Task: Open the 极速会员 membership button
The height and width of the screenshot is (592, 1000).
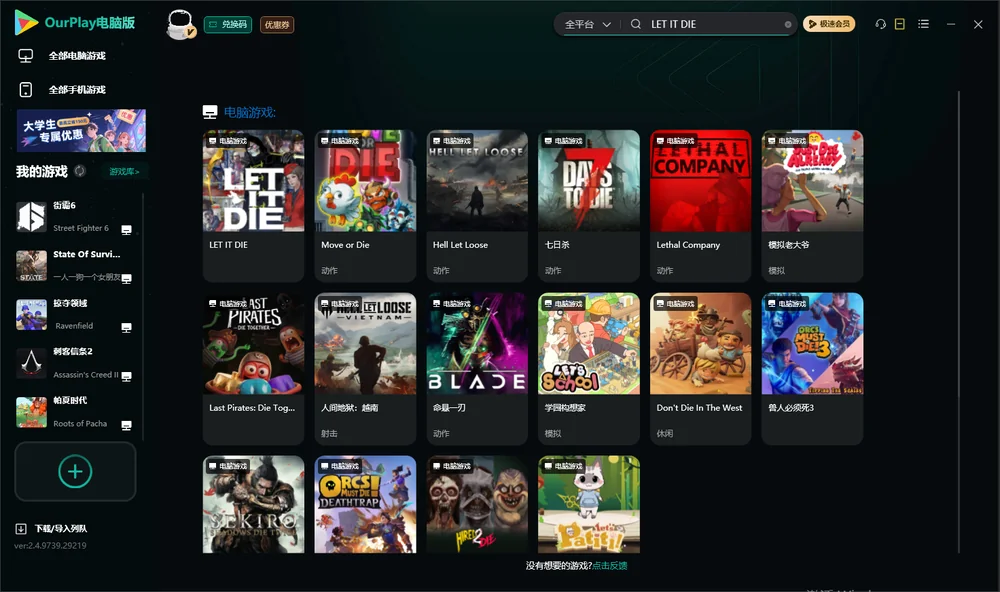Action: (x=829, y=24)
